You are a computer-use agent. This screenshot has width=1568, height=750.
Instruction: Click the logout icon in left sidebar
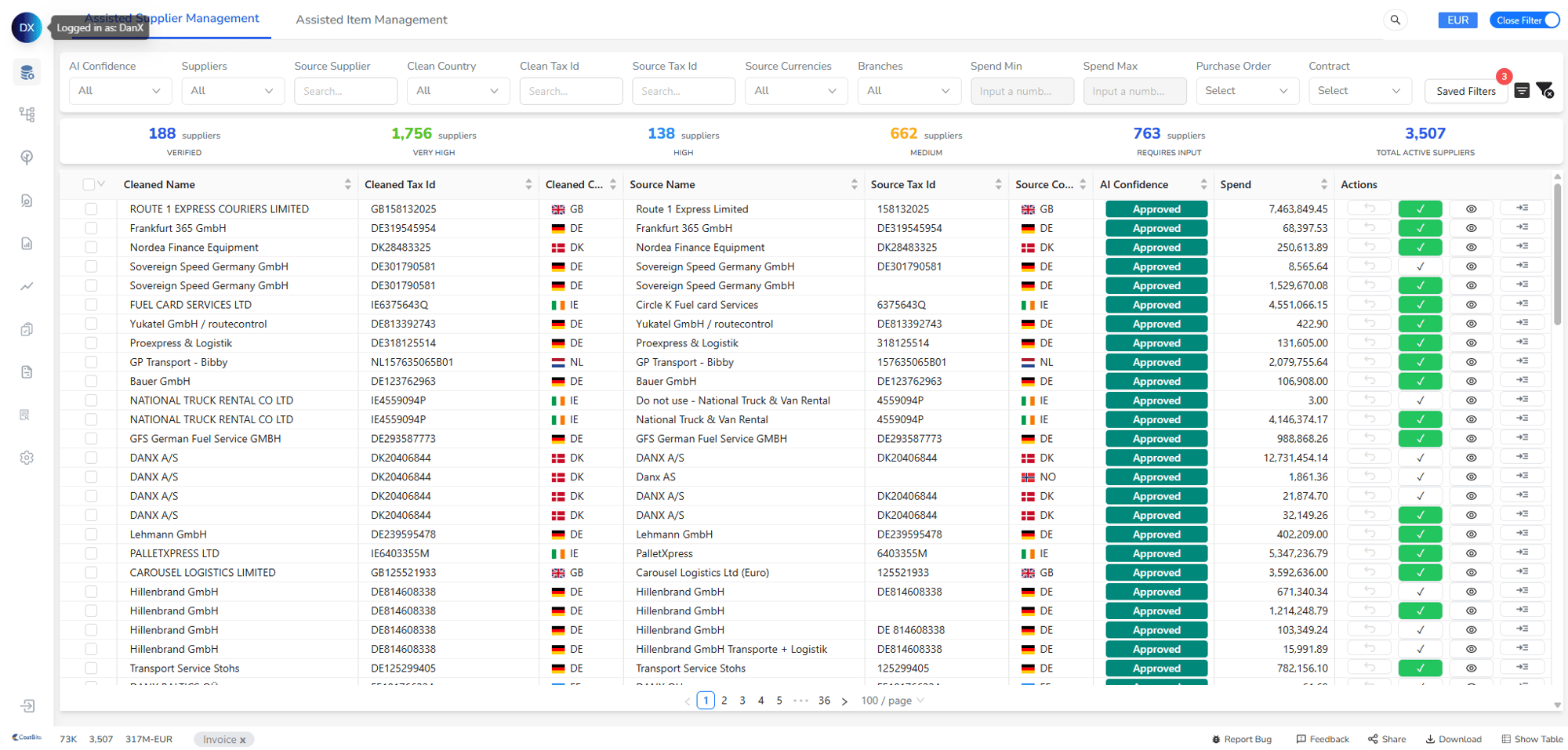[27, 706]
